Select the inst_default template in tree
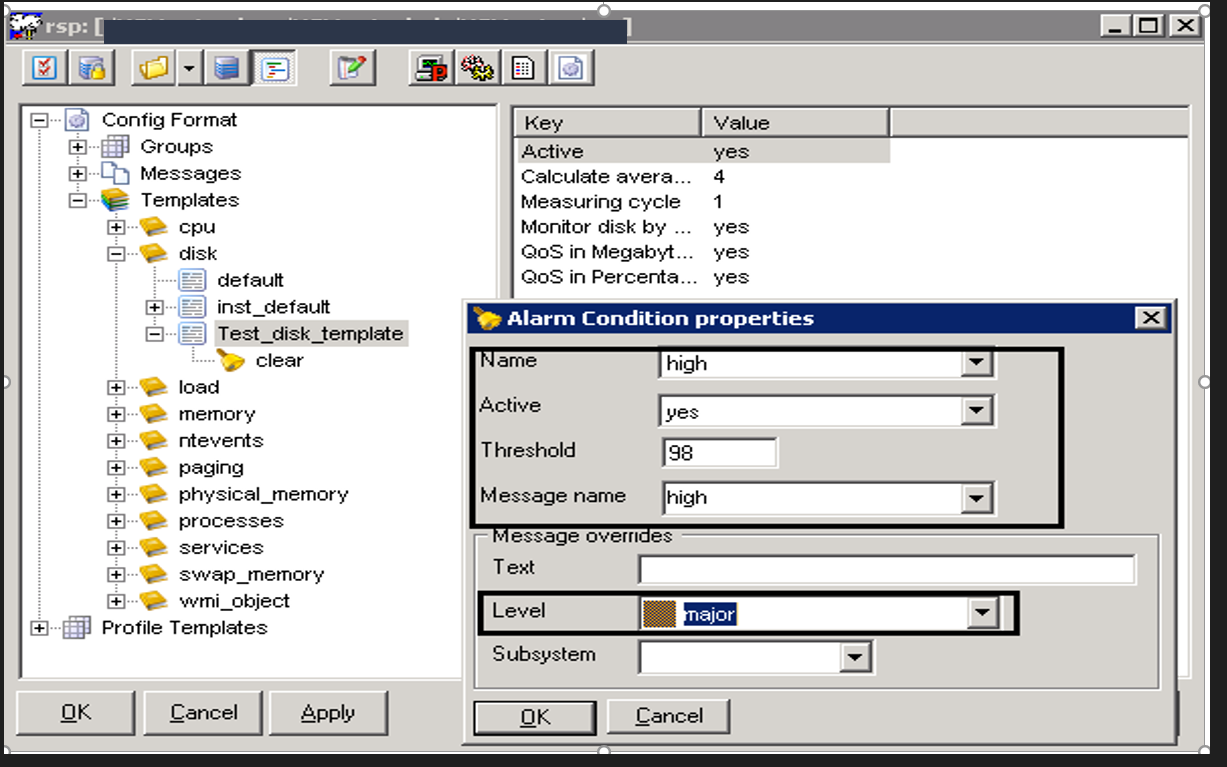This screenshot has height=767, width=1227. (273, 307)
